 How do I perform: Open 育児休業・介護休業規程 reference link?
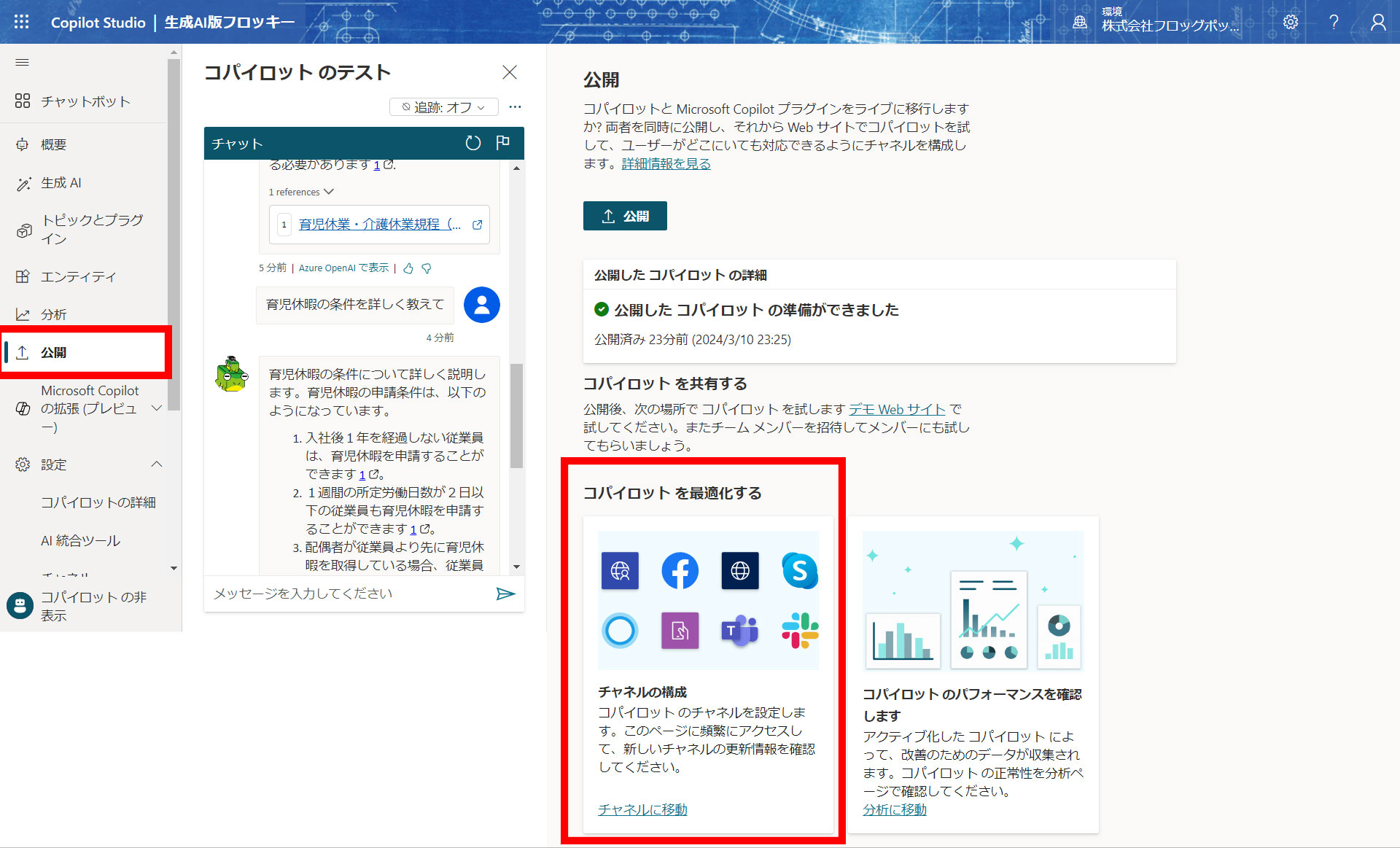pyautogui.click(x=380, y=225)
